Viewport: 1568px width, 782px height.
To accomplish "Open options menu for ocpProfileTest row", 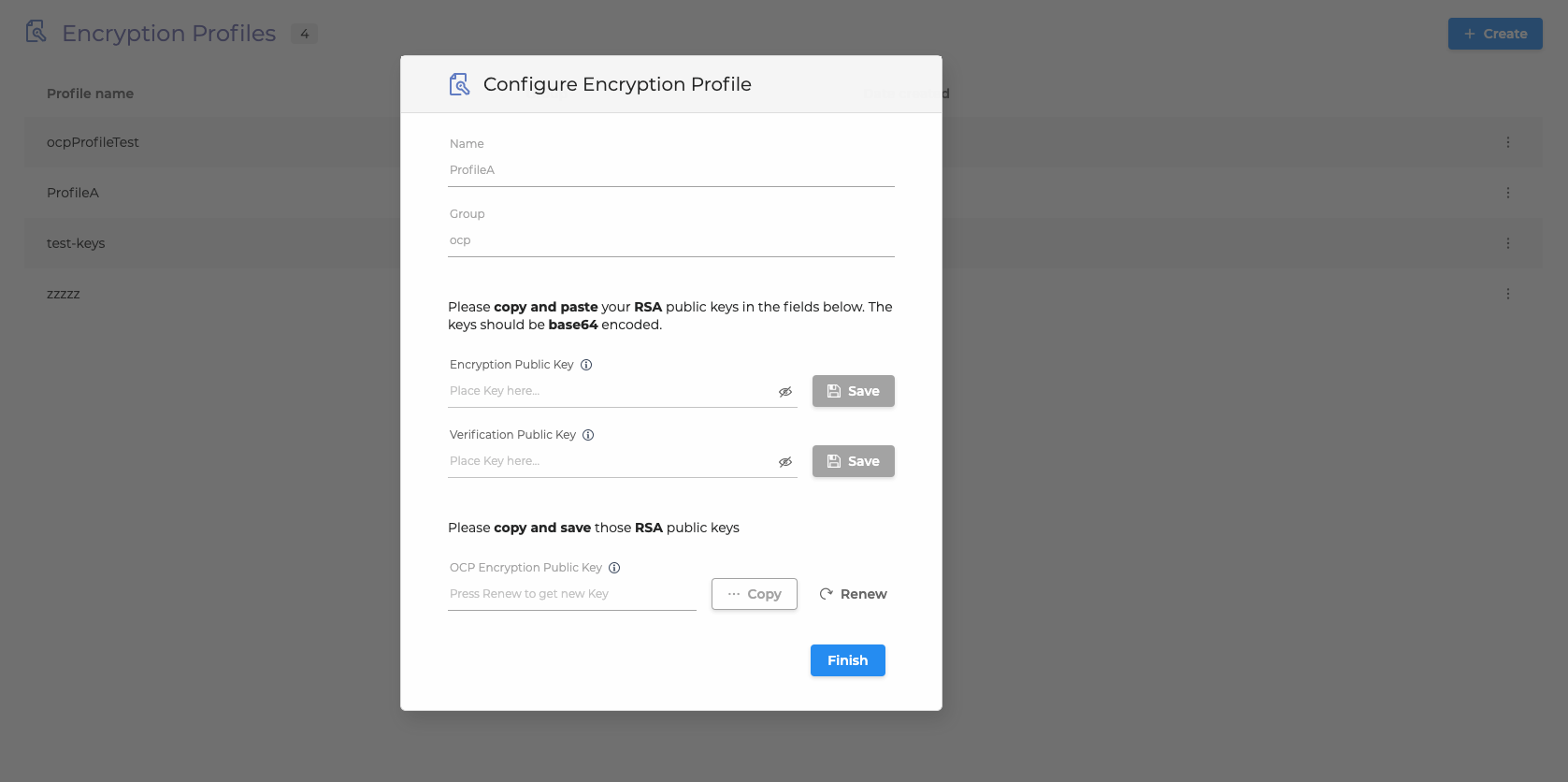I will (x=1507, y=142).
